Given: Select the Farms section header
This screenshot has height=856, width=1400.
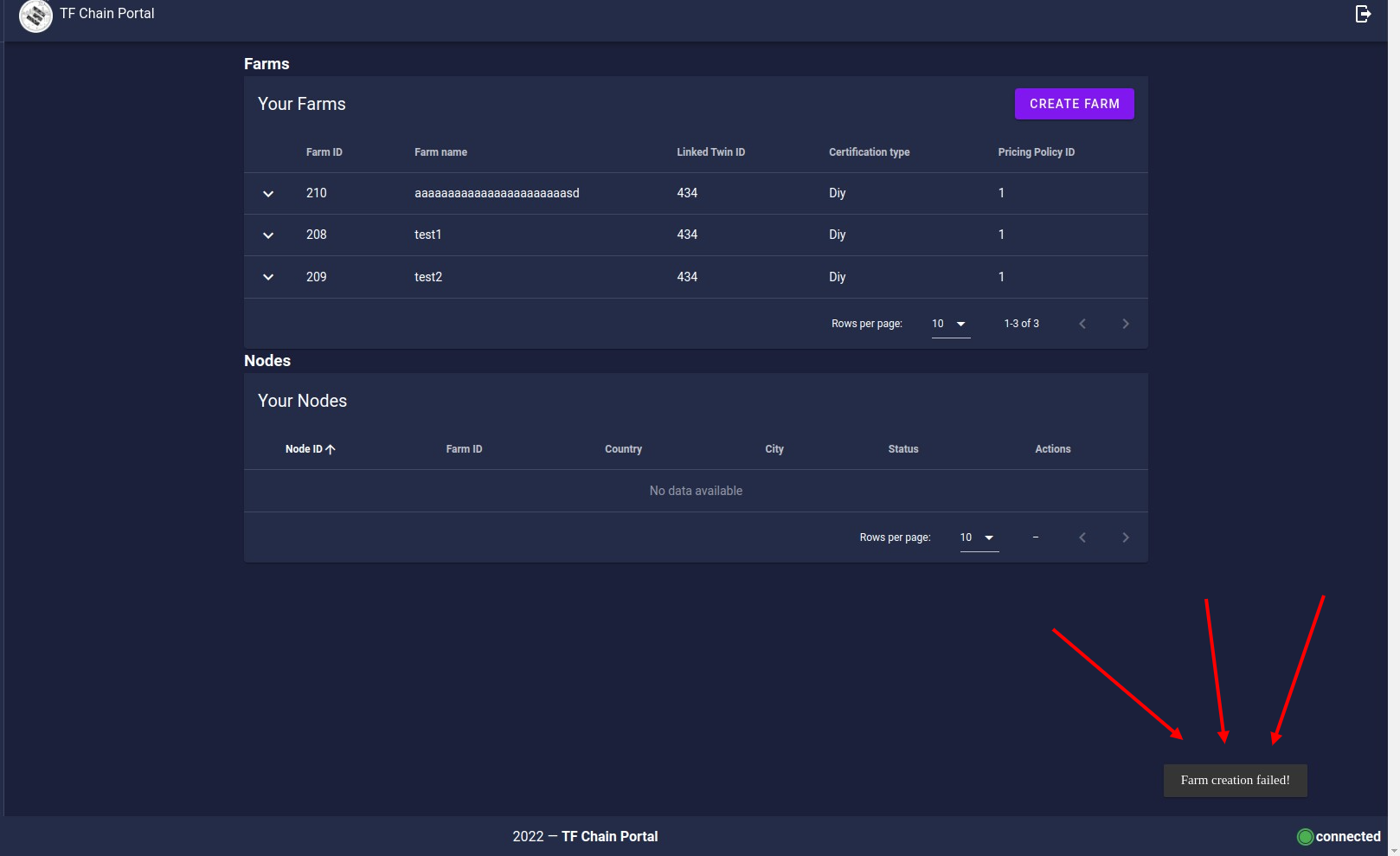Looking at the screenshot, I should (x=267, y=63).
